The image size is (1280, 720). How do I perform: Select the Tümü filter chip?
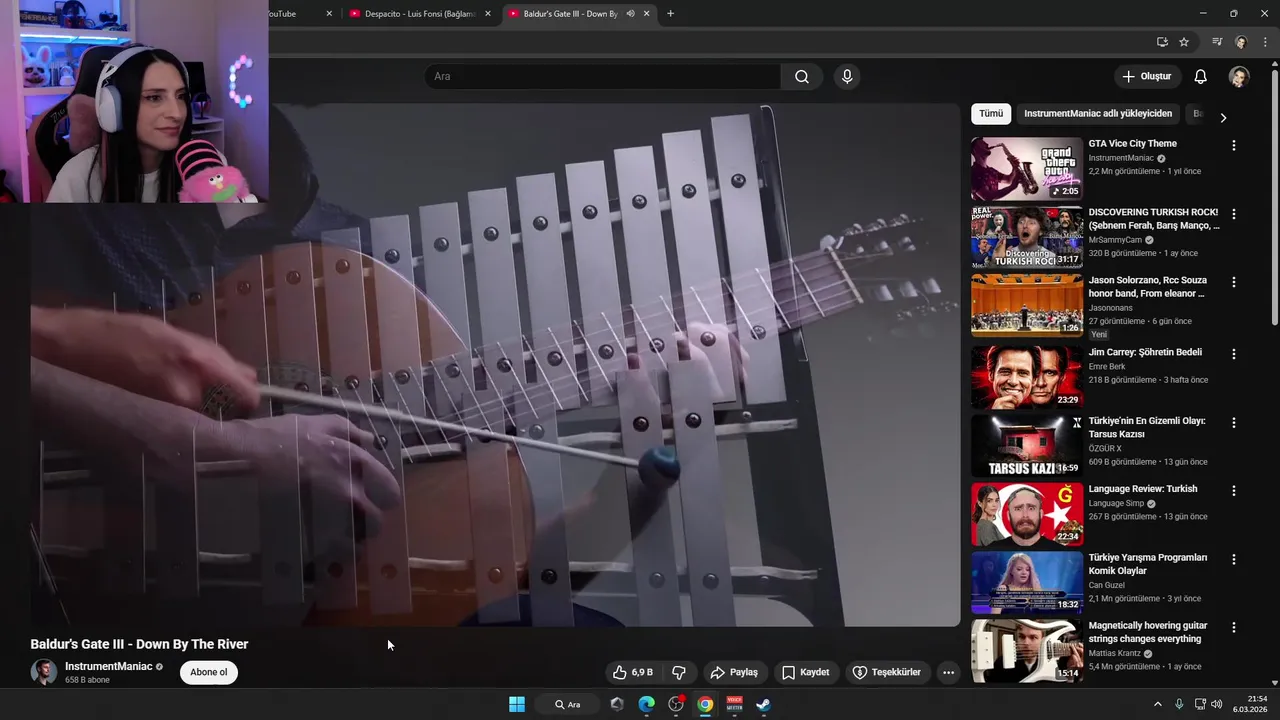(990, 114)
